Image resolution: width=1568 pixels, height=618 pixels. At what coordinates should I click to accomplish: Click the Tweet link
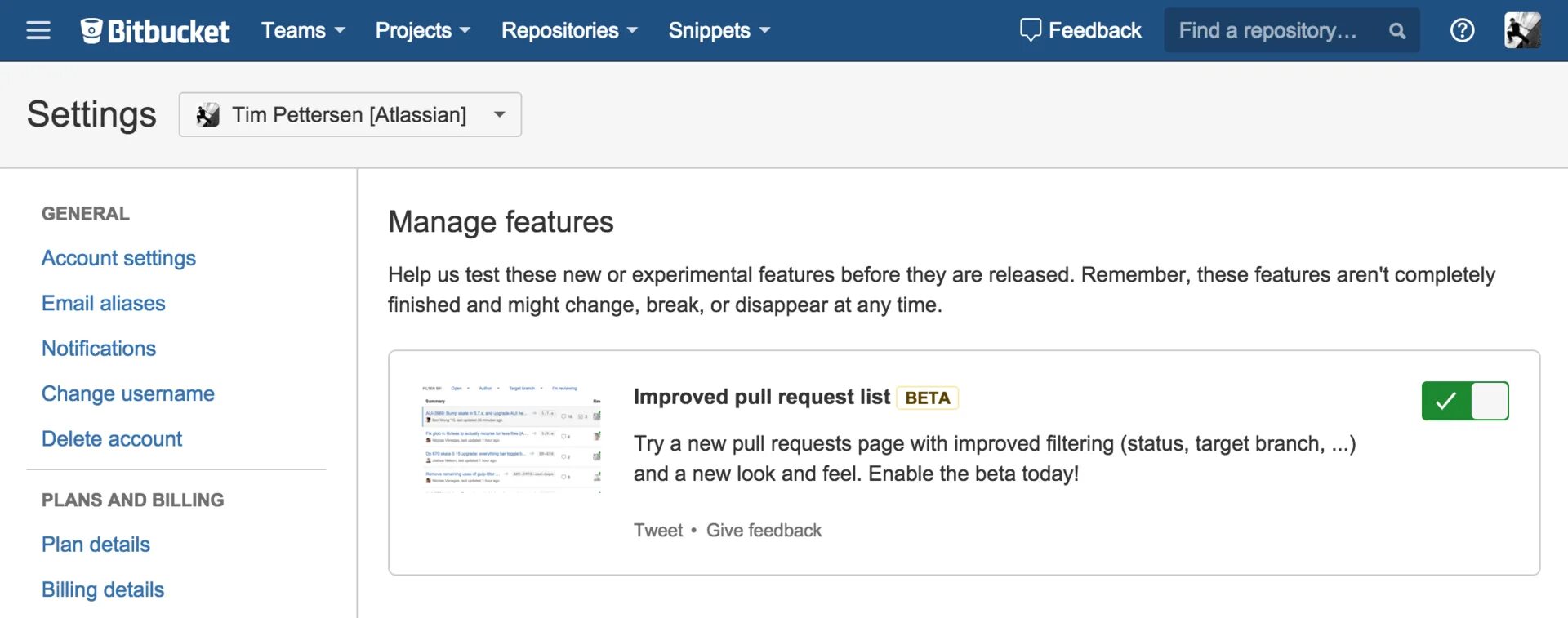(658, 531)
